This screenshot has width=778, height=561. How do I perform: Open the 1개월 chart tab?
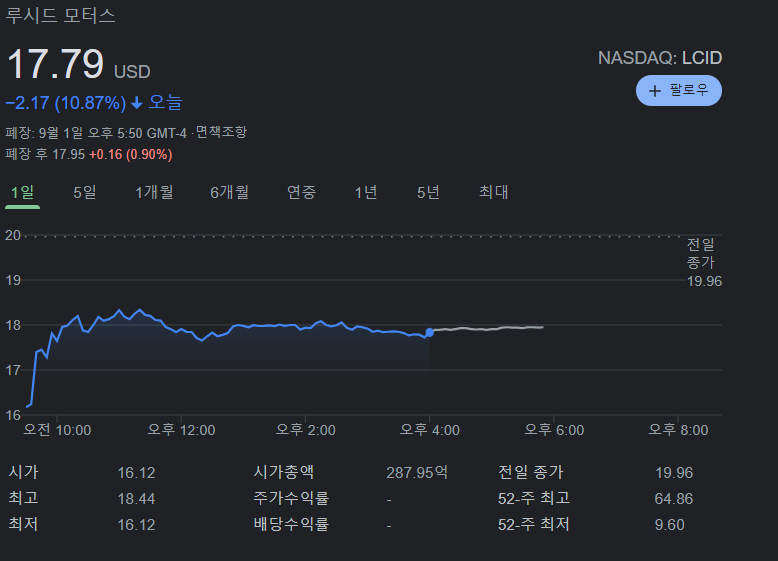[154, 192]
